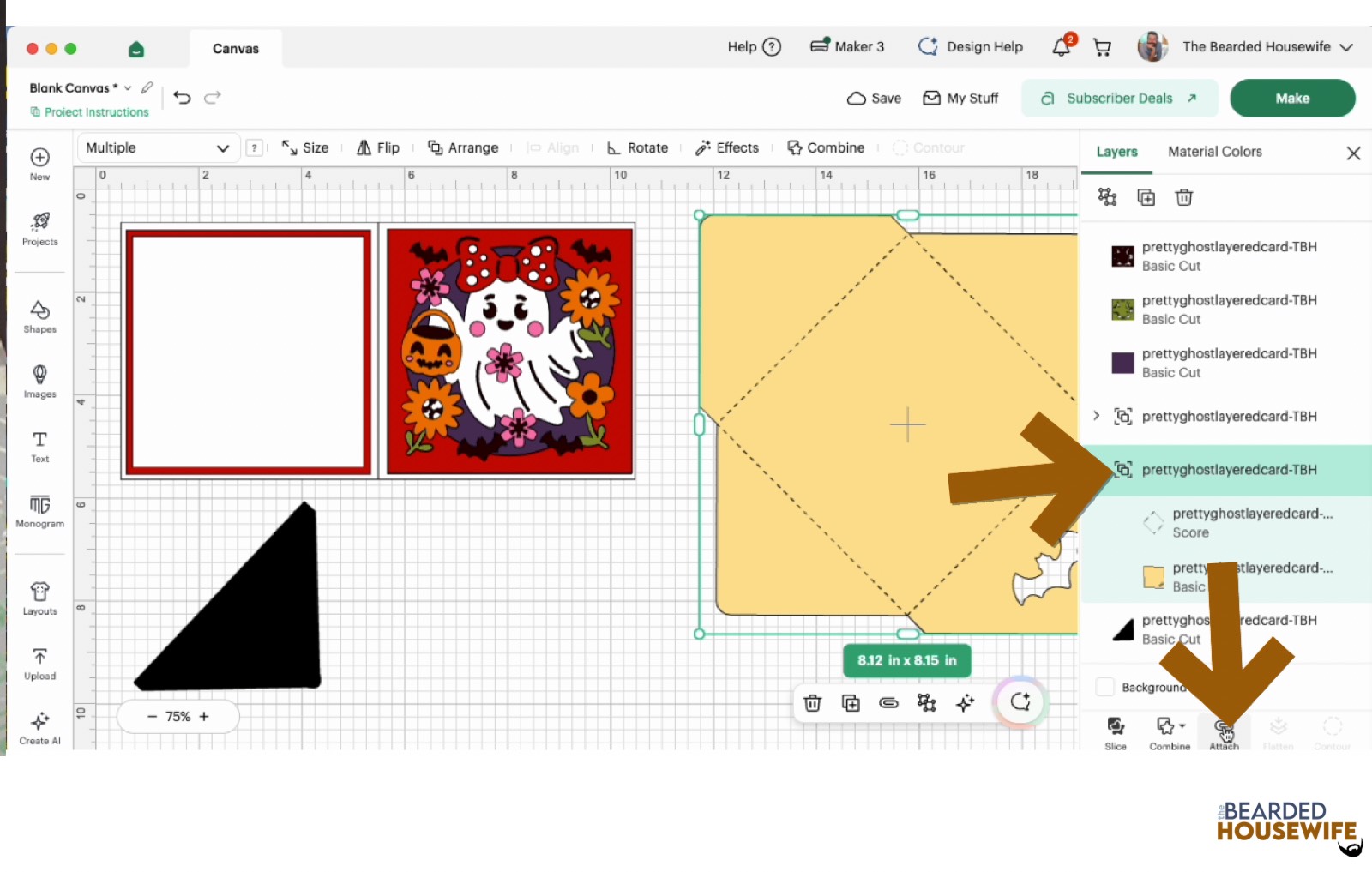Image resolution: width=1372 pixels, height=872 pixels.
Task: Open the Subscriber Deals link
Action: pyautogui.click(x=1119, y=98)
